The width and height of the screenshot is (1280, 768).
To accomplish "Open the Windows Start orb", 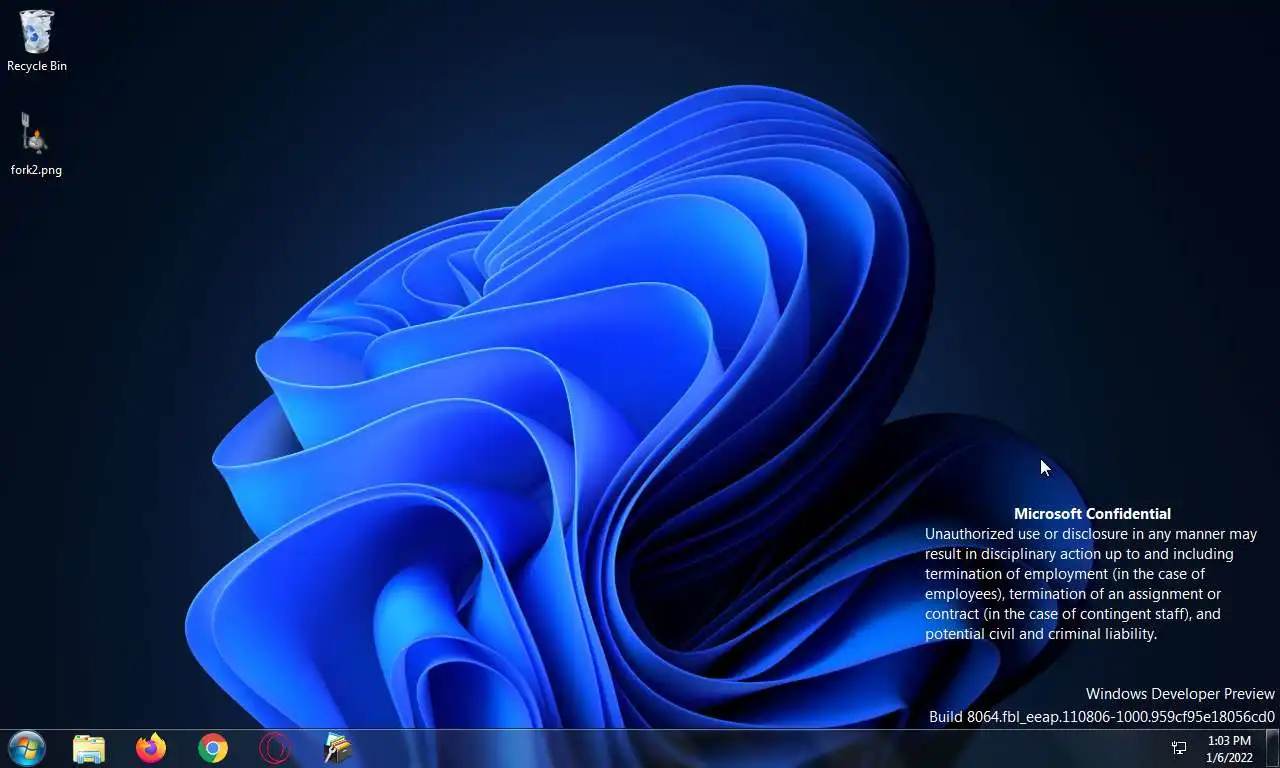I will pyautogui.click(x=27, y=748).
